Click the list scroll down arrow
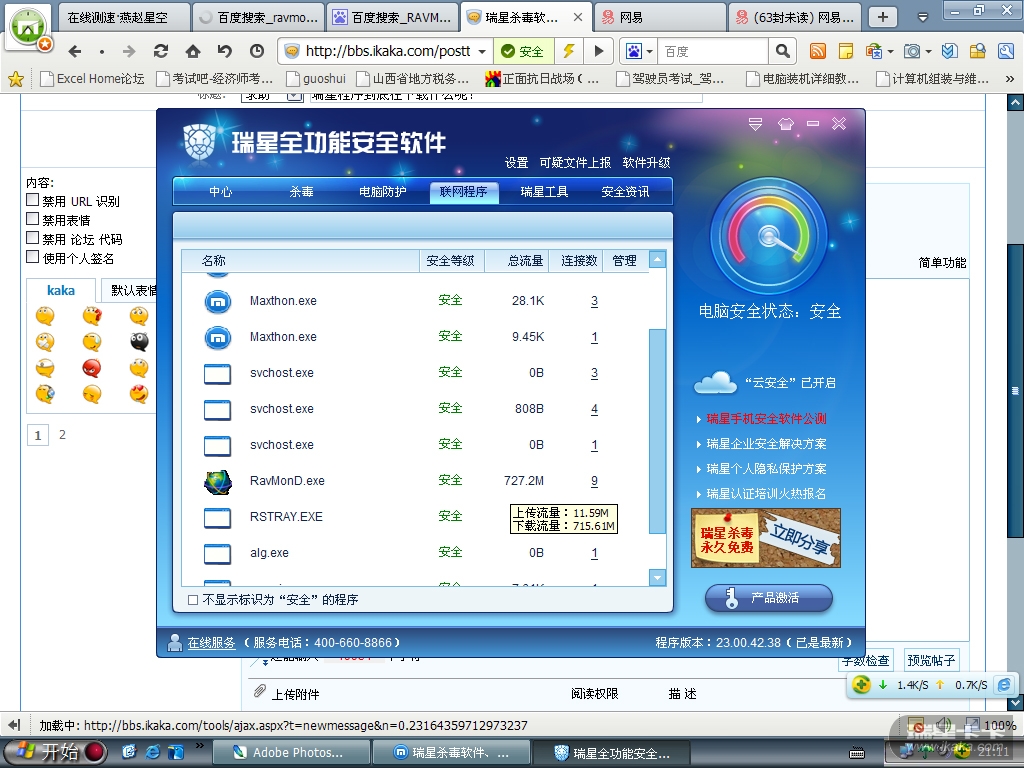The width and height of the screenshot is (1024, 768). [x=657, y=577]
